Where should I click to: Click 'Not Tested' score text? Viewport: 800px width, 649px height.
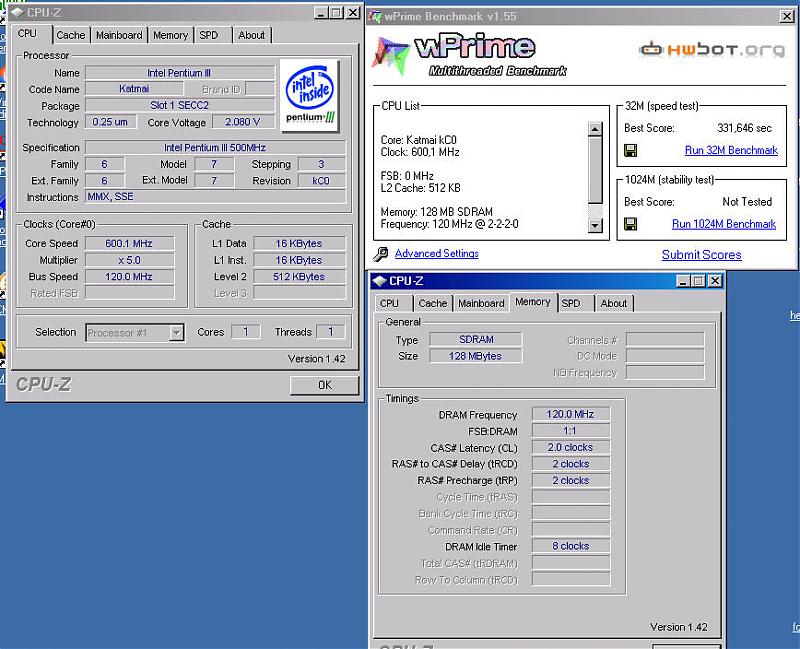click(747, 202)
